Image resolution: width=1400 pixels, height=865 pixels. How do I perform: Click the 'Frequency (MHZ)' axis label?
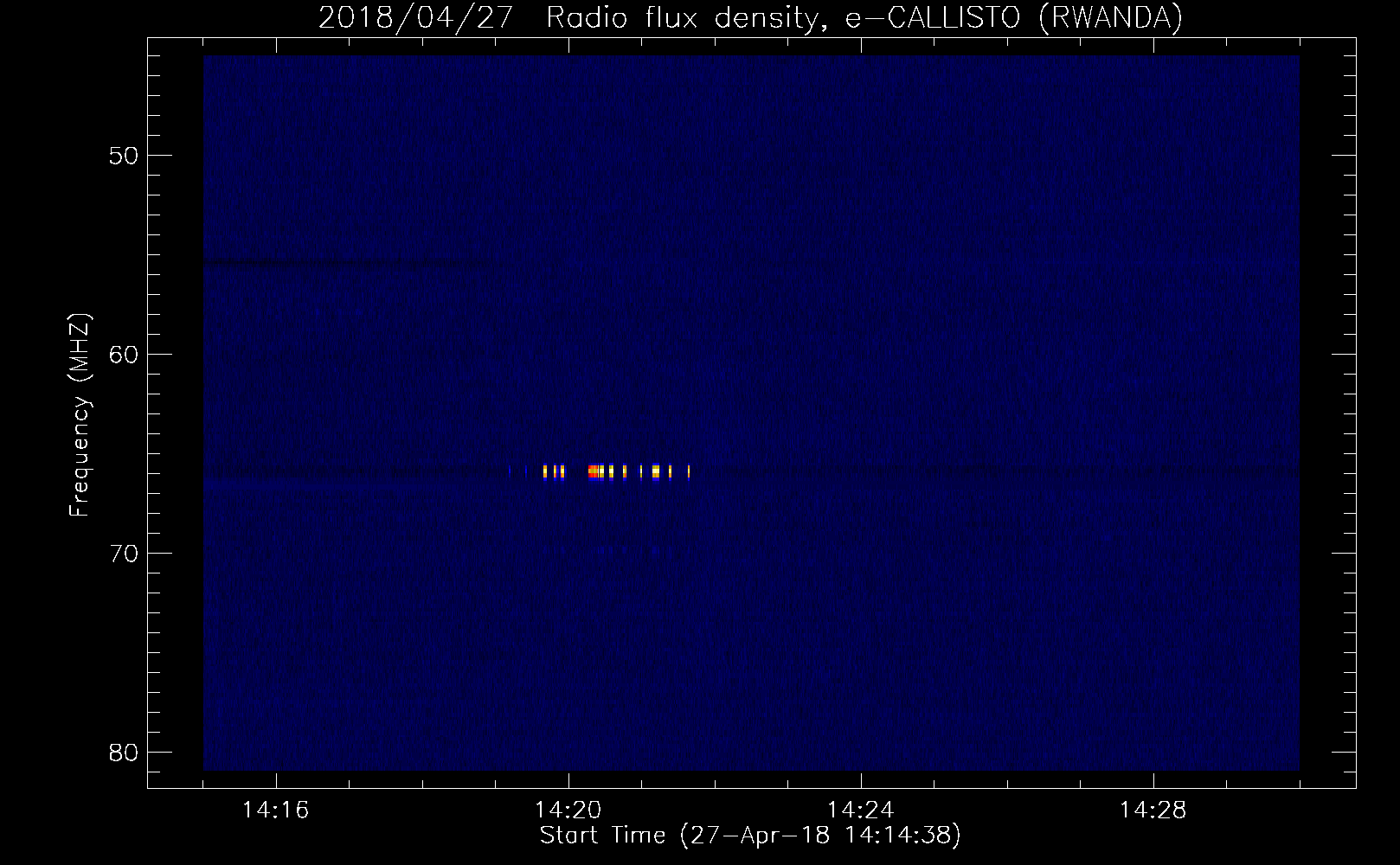coord(80,415)
